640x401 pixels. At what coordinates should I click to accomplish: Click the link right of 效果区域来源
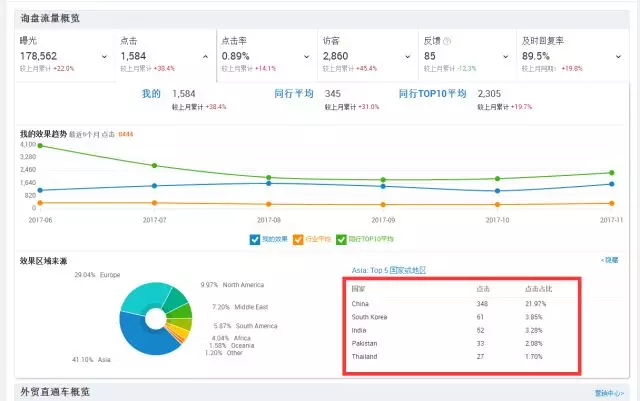click(609, 260)
